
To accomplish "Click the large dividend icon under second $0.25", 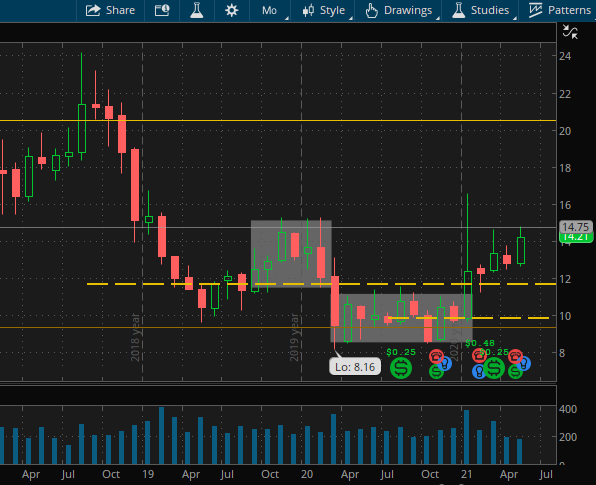I will pos(494,368).
